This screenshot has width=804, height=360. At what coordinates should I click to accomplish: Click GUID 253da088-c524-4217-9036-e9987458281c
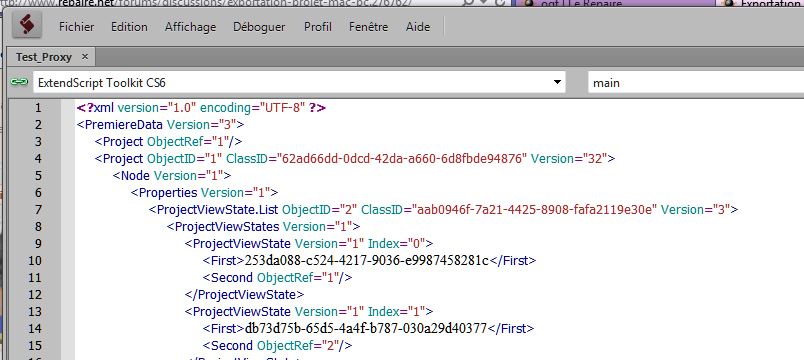pyautogui.click(x=367, y=261)
